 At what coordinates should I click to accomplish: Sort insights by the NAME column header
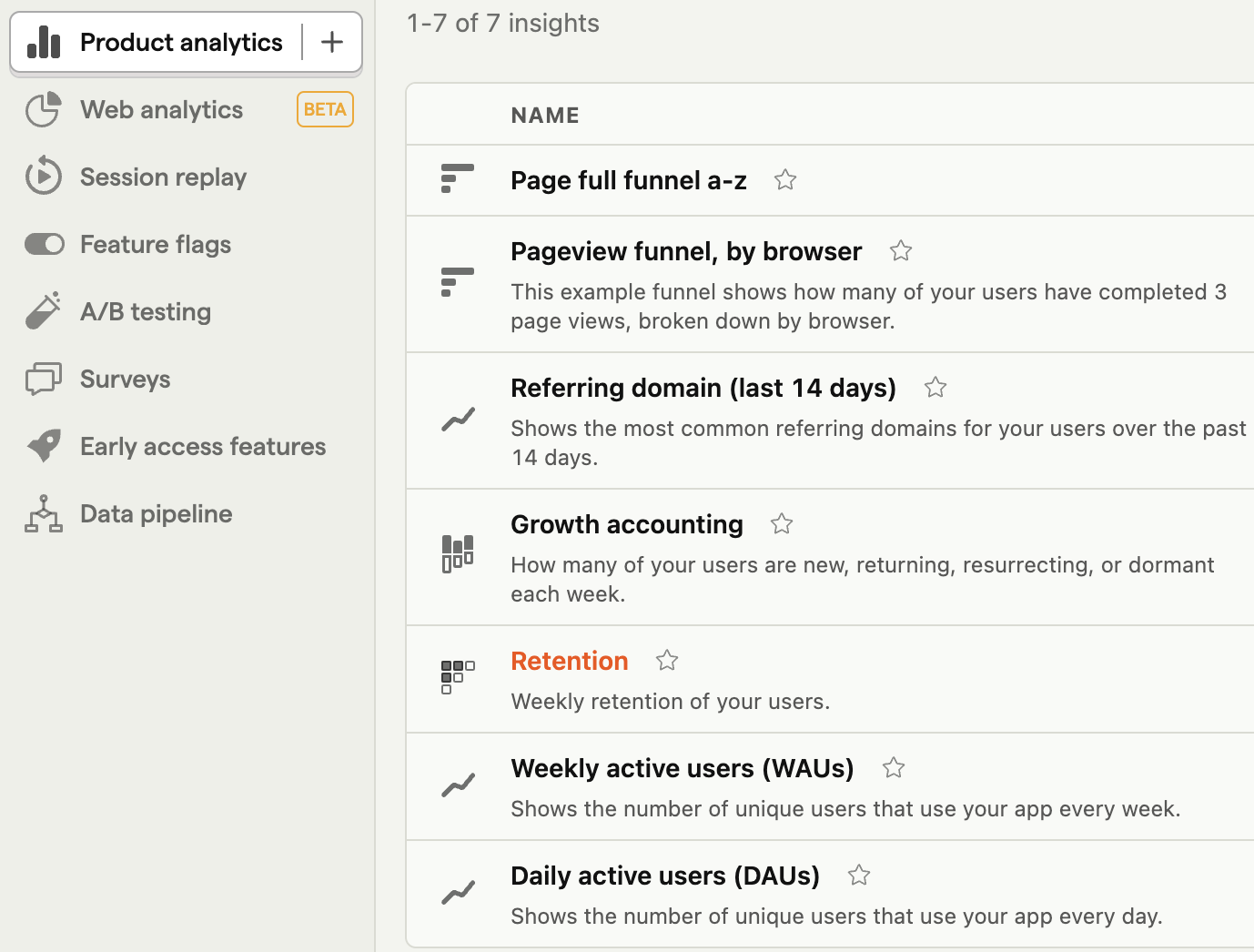(x=545, y=116)
